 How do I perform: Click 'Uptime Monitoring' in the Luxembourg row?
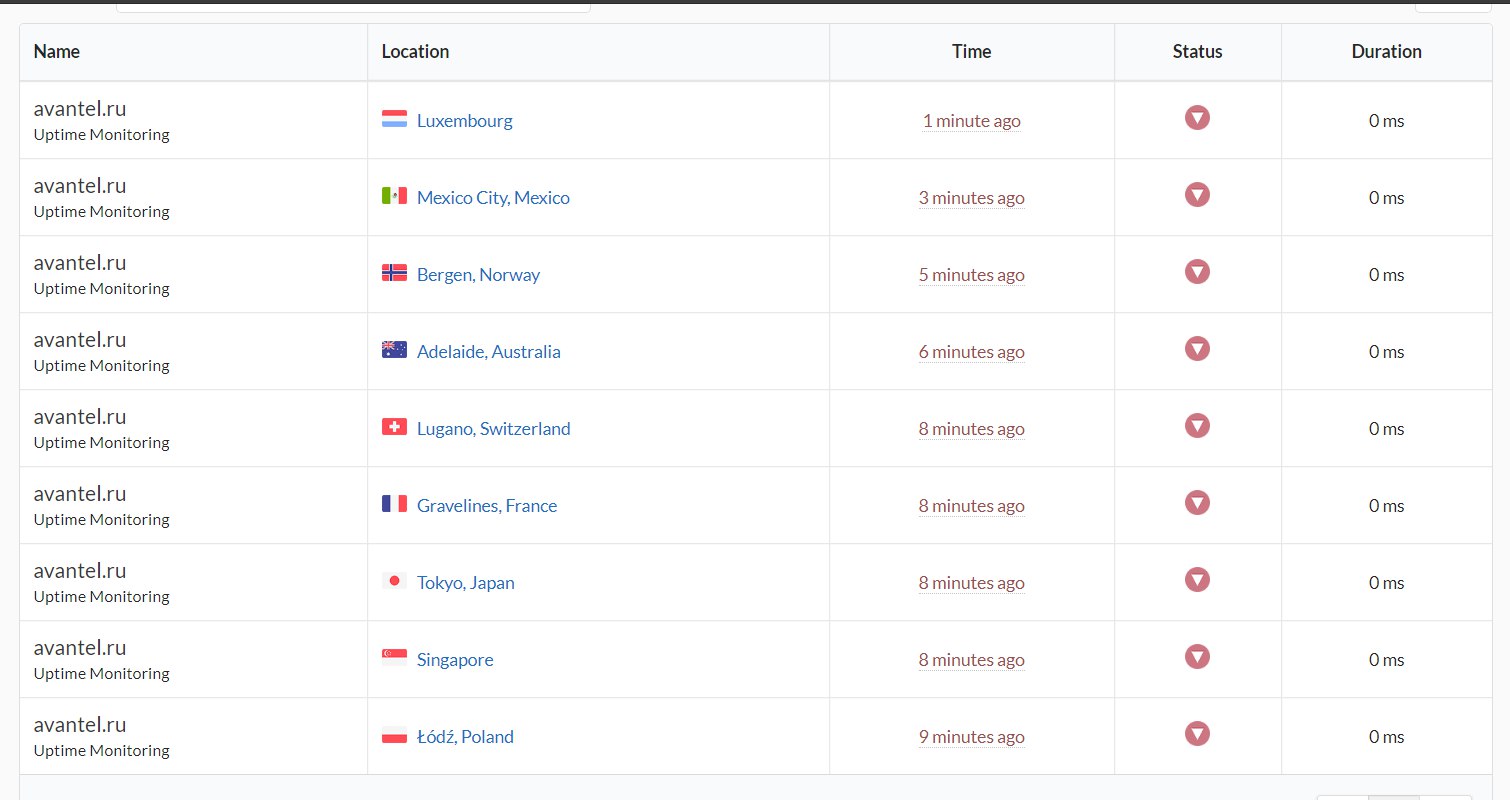point(102,134)
